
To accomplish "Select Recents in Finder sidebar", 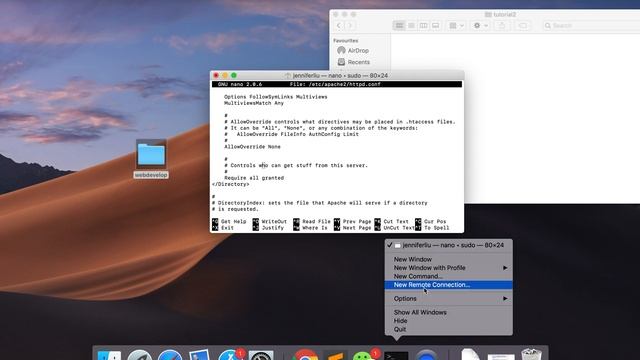I will 353,62.
